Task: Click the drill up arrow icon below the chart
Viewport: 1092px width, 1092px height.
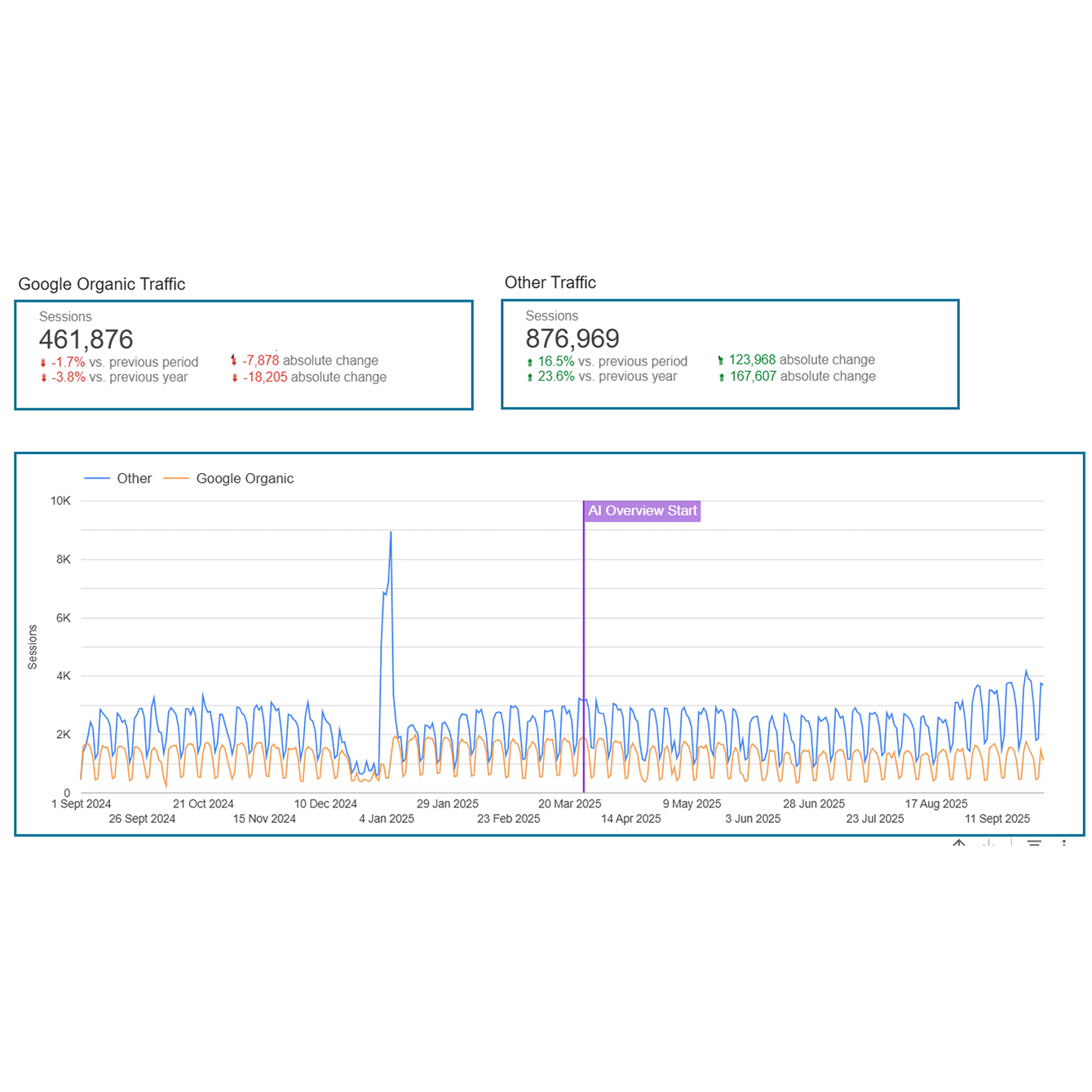Action: 959,843
